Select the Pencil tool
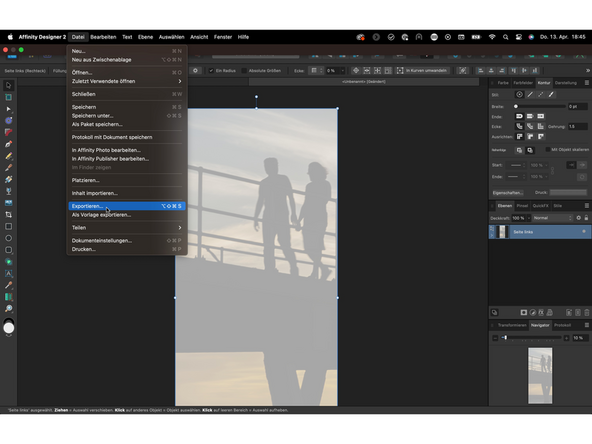 pyautogui.click(x=8, y=156)
